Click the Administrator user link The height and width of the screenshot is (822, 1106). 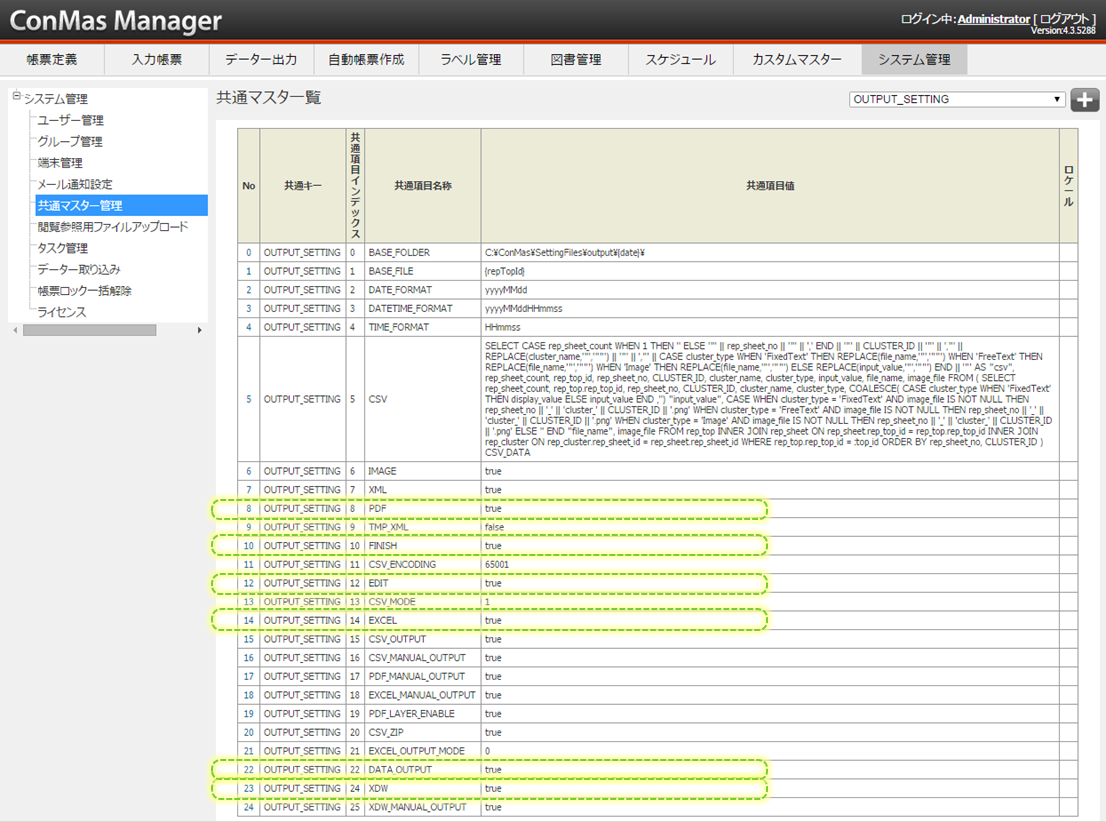(993, 19)
